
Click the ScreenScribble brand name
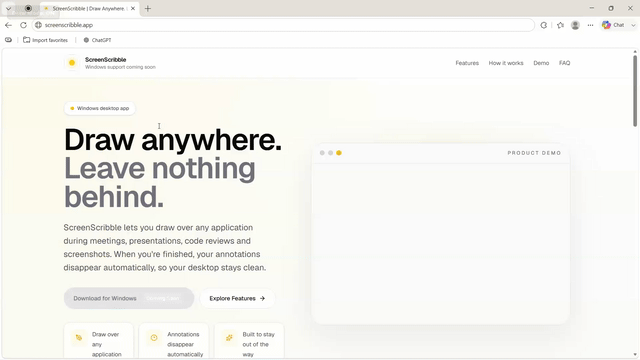[x=105, y=60]
